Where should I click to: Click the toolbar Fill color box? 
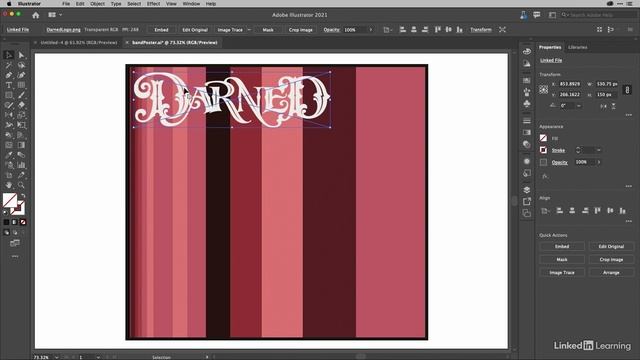click(x=10, y=200)
